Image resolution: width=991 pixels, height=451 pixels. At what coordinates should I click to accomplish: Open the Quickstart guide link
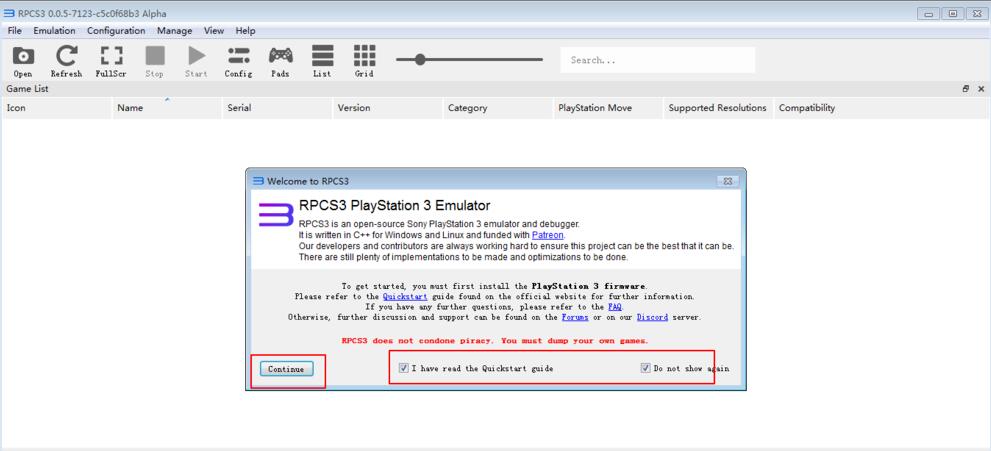(405, 296)
